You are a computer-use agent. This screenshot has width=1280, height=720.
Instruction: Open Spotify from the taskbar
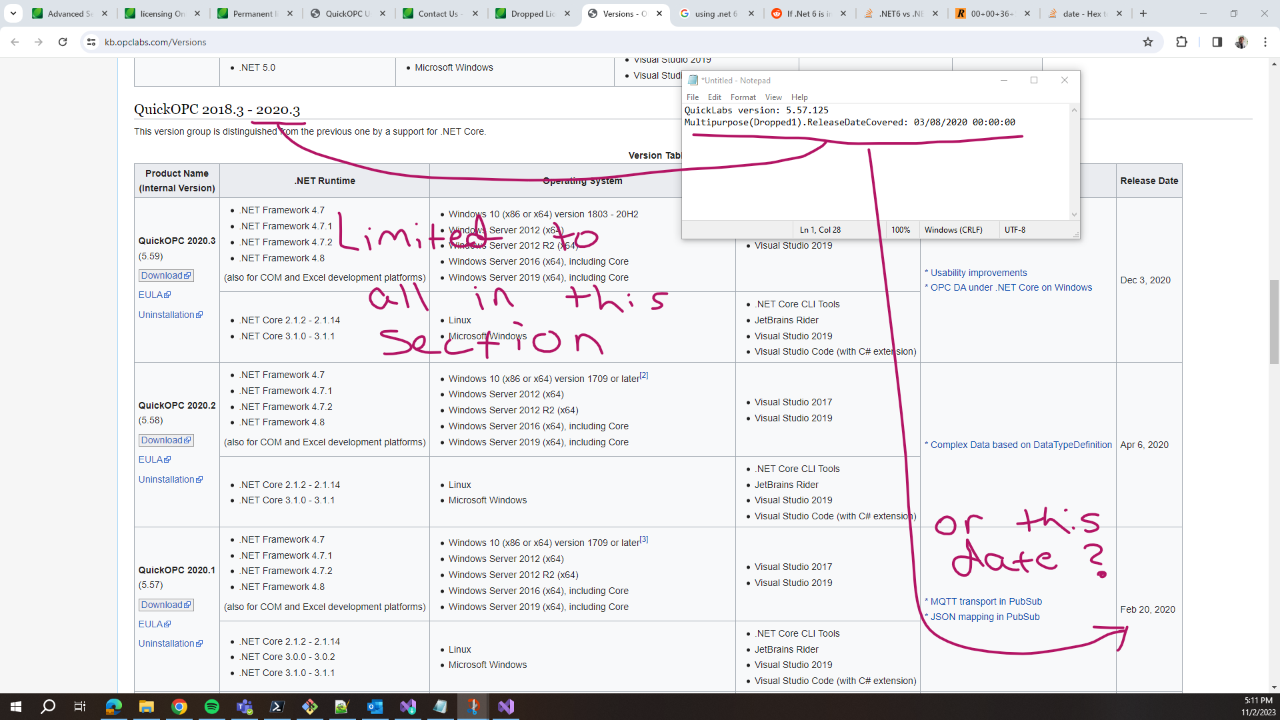(212, 706)
